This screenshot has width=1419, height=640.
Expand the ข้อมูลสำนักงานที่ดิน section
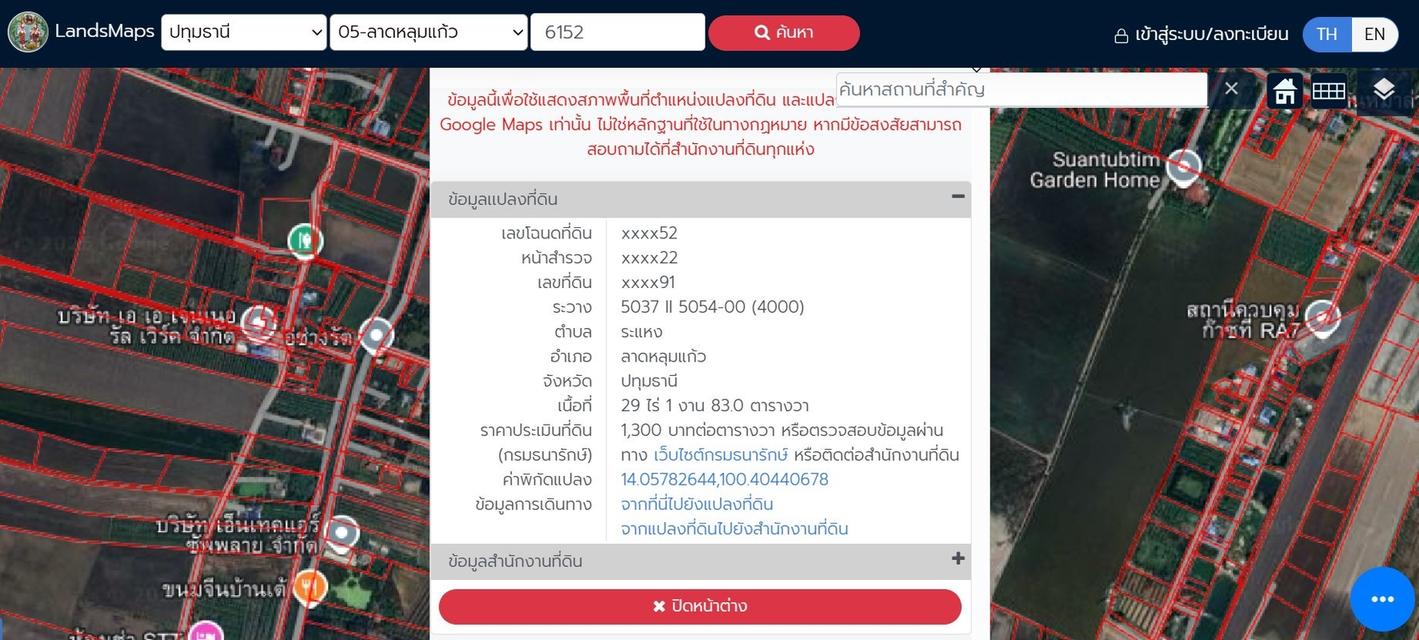click(957, 559)
